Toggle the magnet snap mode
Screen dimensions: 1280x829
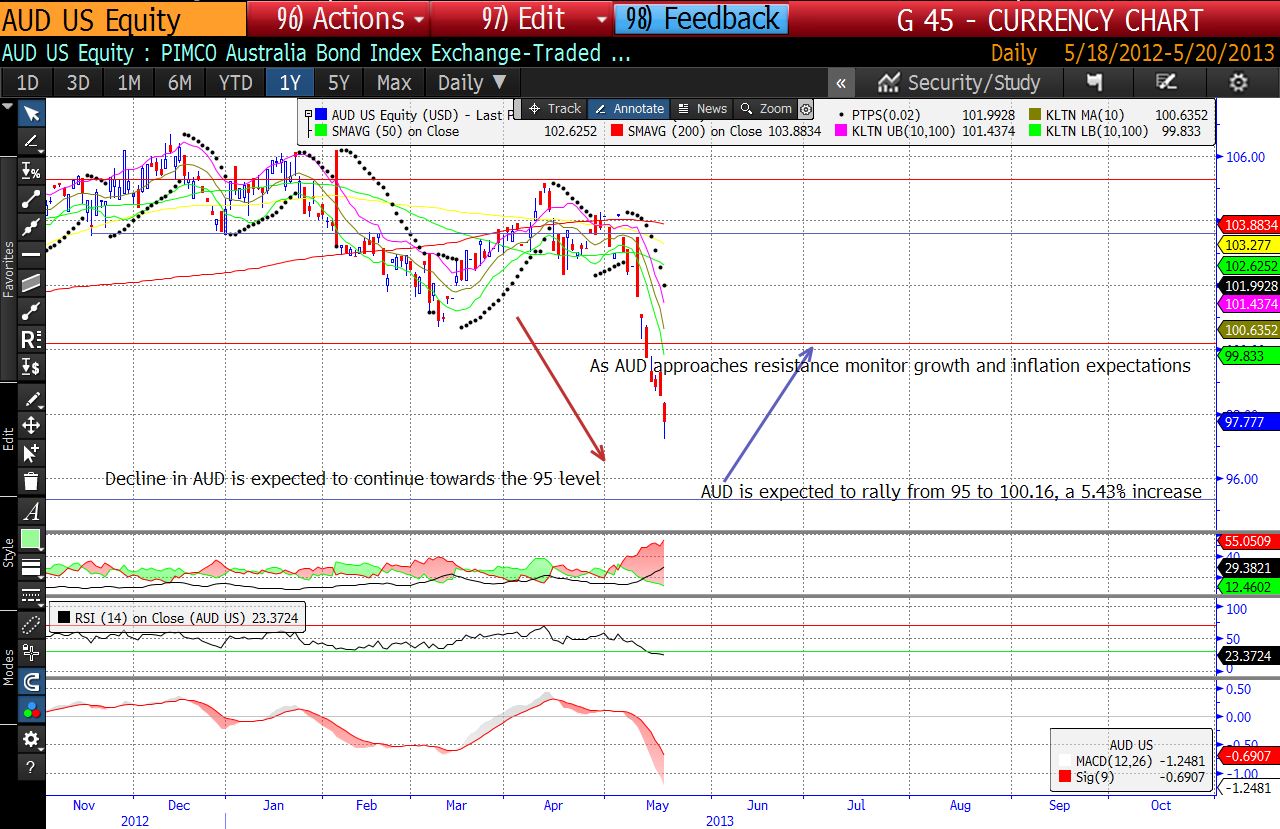pyautogui.click(x=31, y=682)
